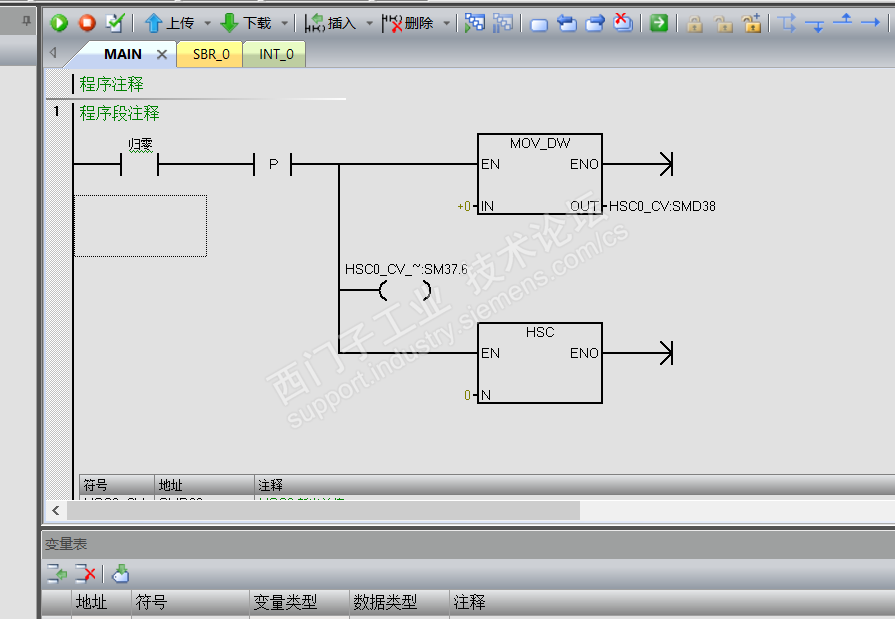Screen dimensions: 895x619
Task: Click the 地址 column header in the symbol info table
Action: tap(204, 485)
